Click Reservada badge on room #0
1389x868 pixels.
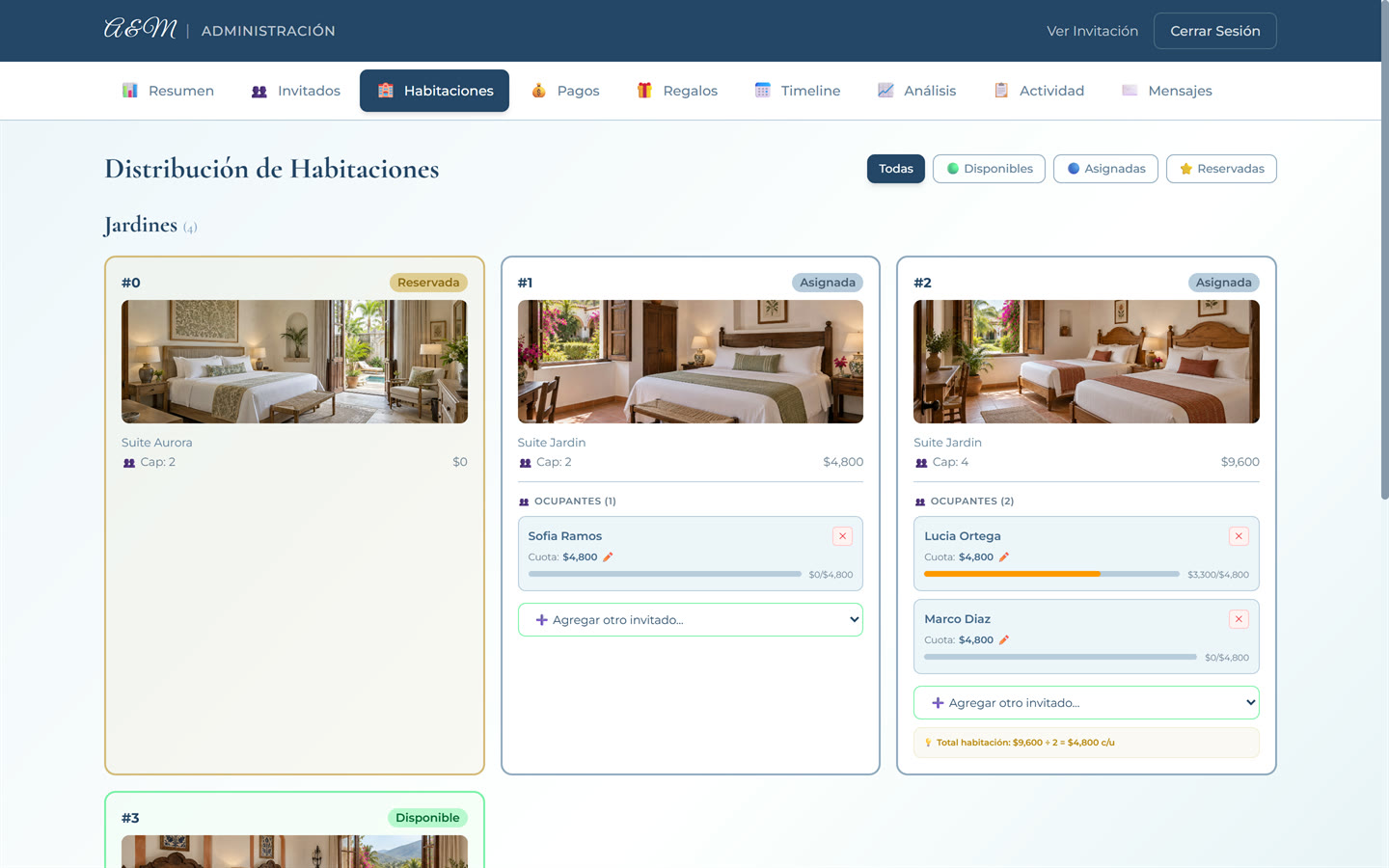428,283
